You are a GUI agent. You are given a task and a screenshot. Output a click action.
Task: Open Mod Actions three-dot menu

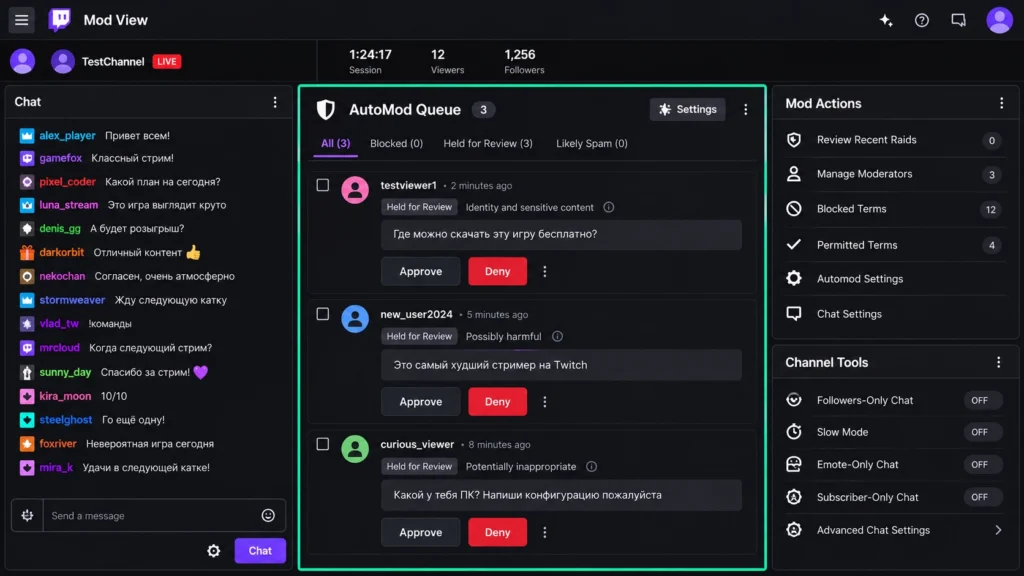(1001, 103)
